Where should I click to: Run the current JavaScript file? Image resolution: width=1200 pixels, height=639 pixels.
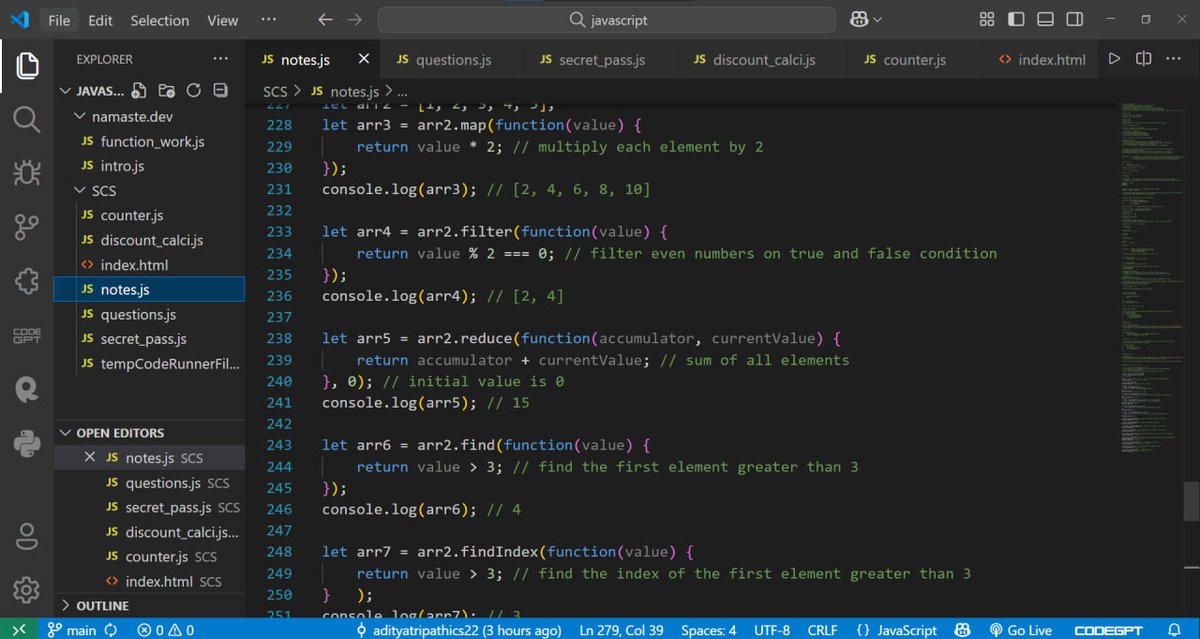coord(1114,59)
